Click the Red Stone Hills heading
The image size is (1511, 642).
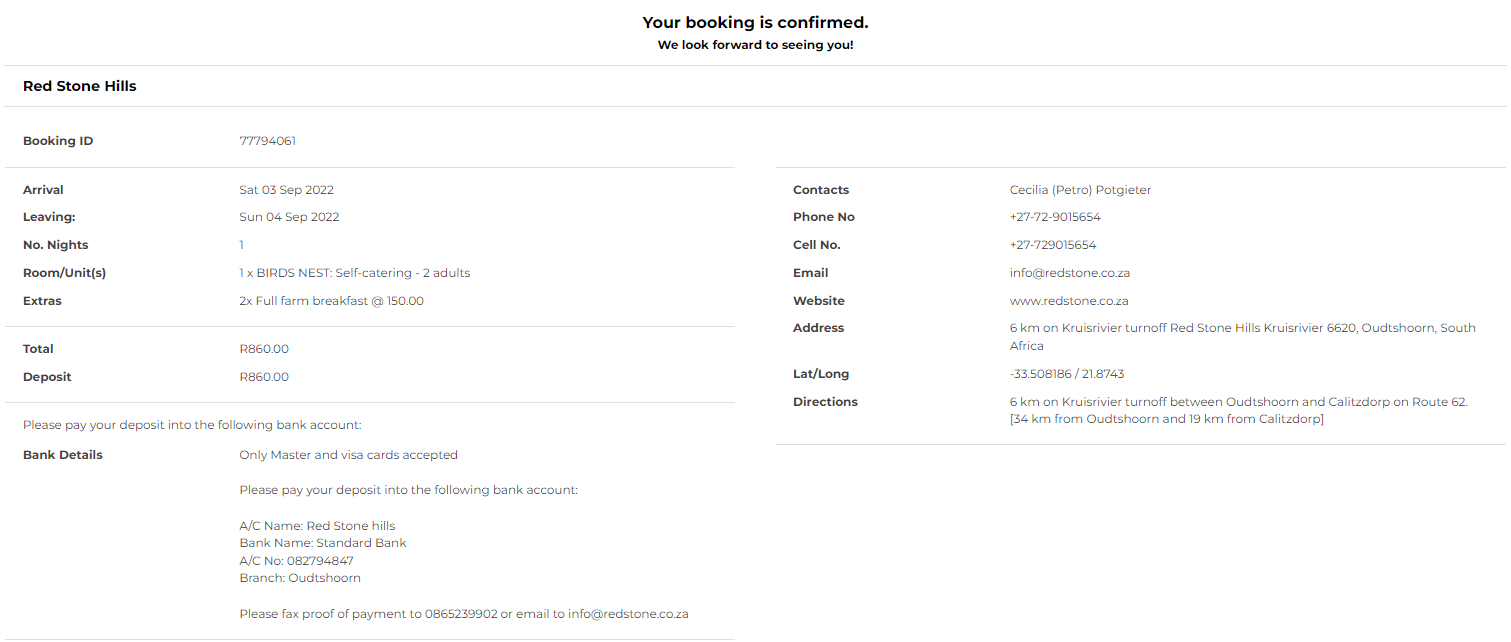[x=80, y=86]
